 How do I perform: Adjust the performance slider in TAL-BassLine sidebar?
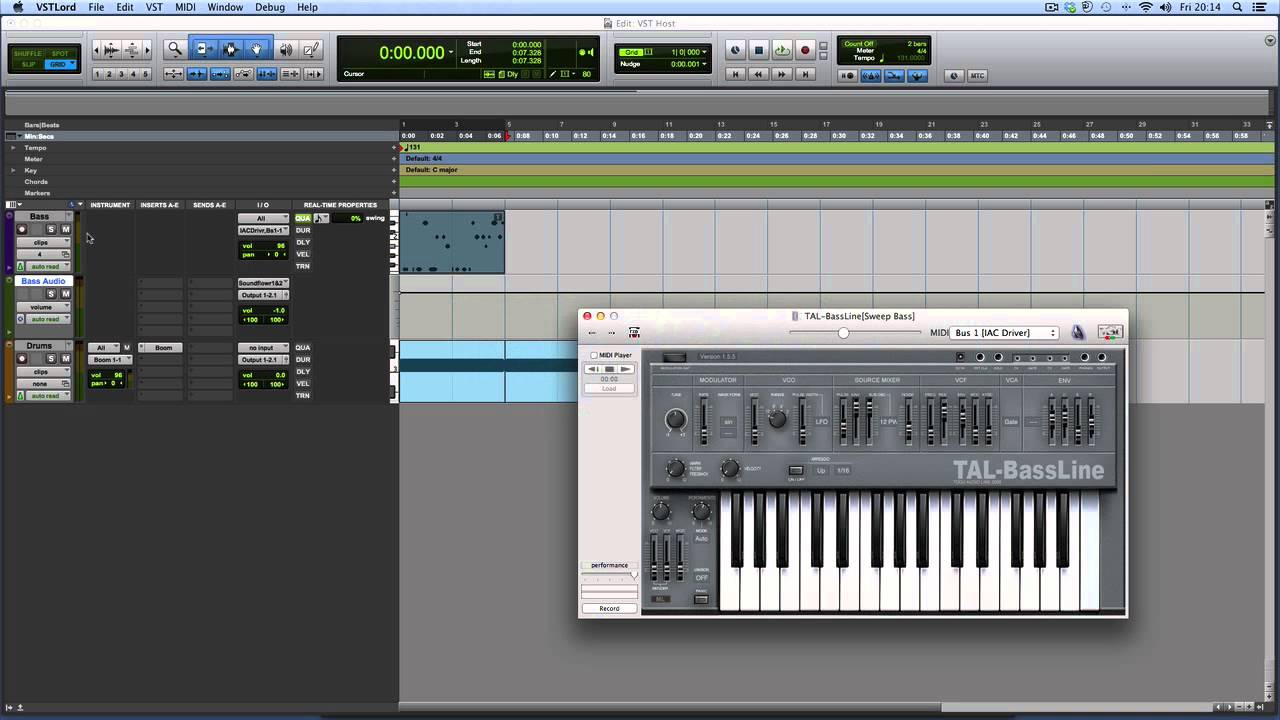[609, 576]
